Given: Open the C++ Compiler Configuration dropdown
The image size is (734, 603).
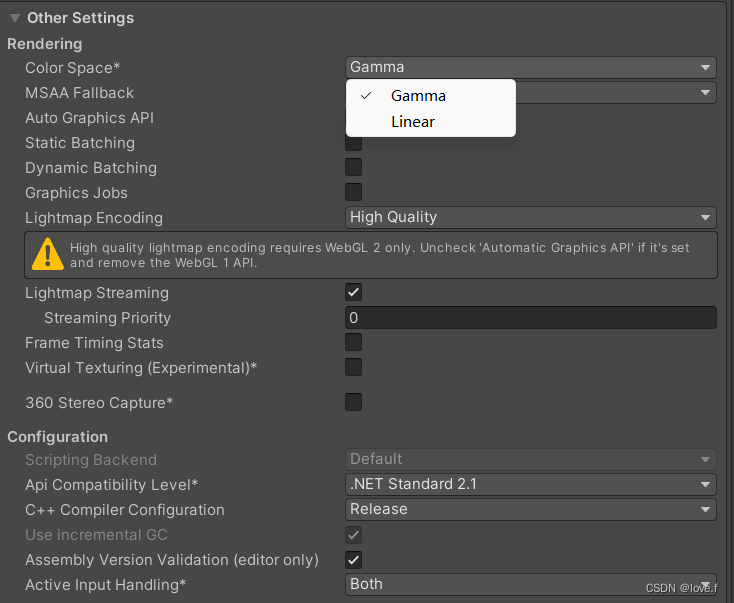Looking at the screenshot, I should (x=531, y=509).
